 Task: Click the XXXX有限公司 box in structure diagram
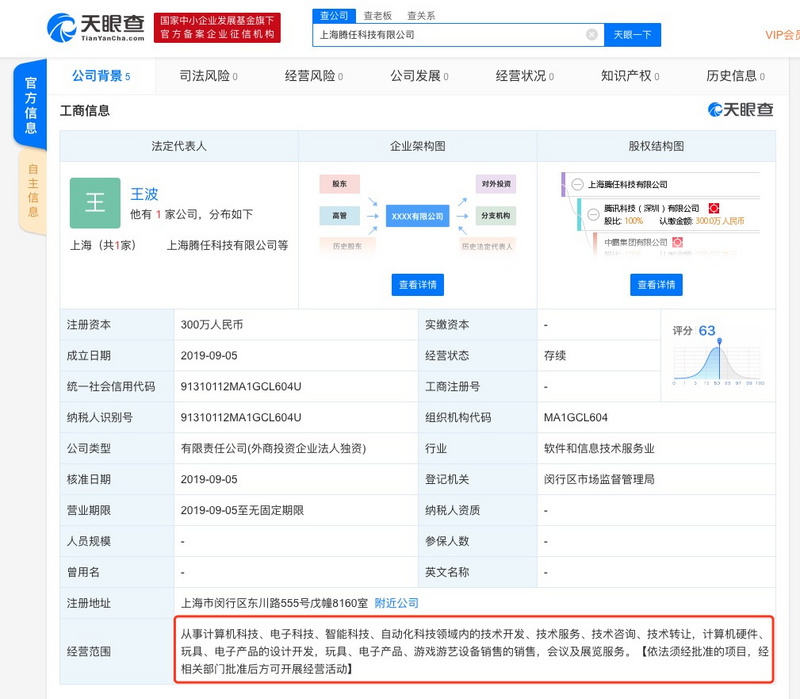(x=417, y=216)
